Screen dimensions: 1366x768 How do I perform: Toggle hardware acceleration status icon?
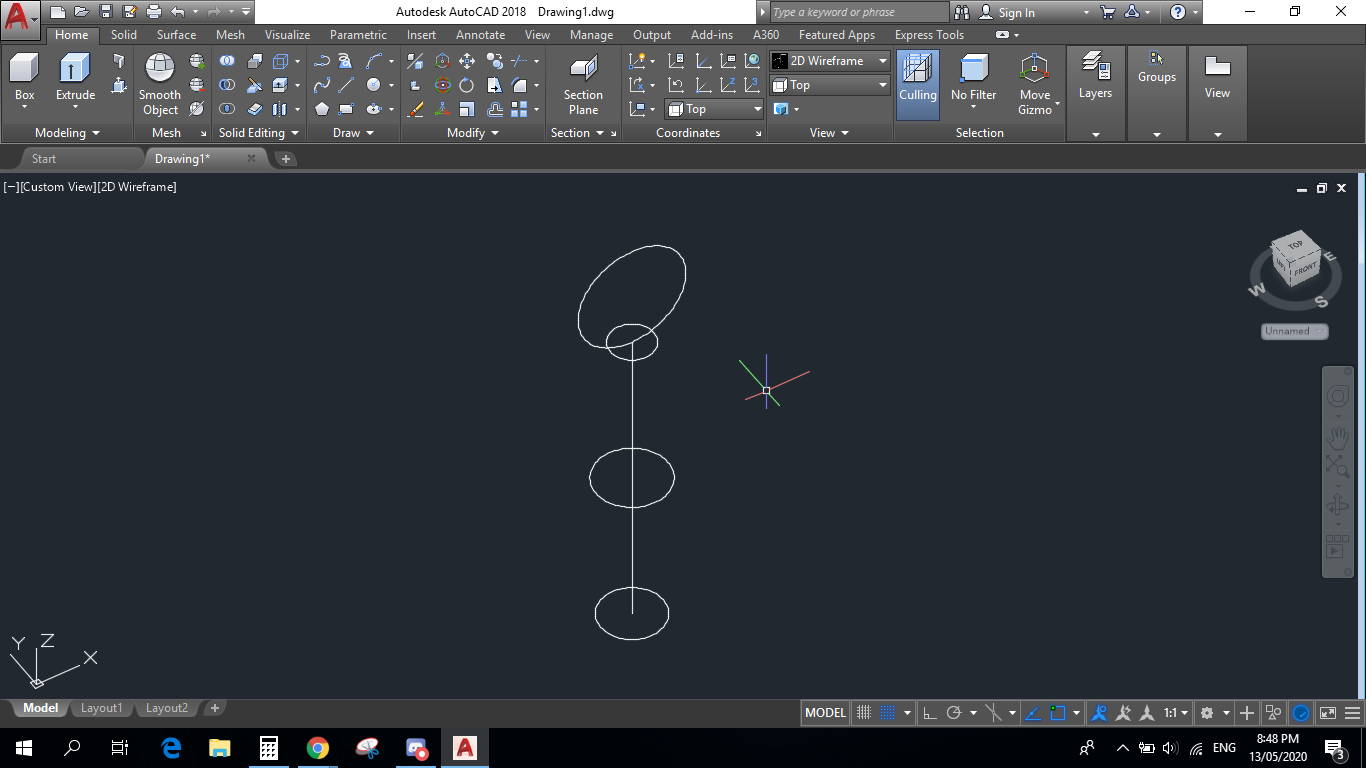(1301, 713)
